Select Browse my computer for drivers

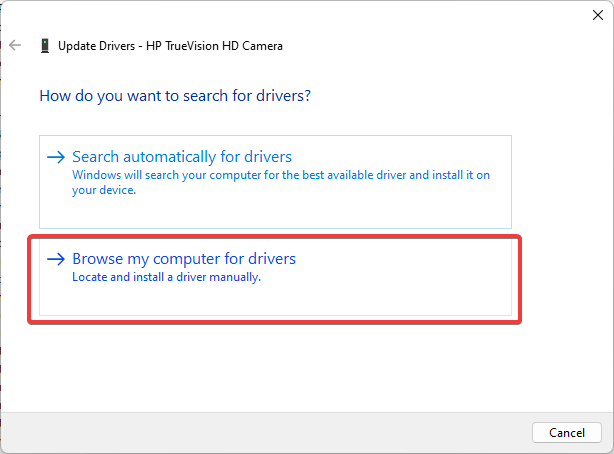(184, 259)
